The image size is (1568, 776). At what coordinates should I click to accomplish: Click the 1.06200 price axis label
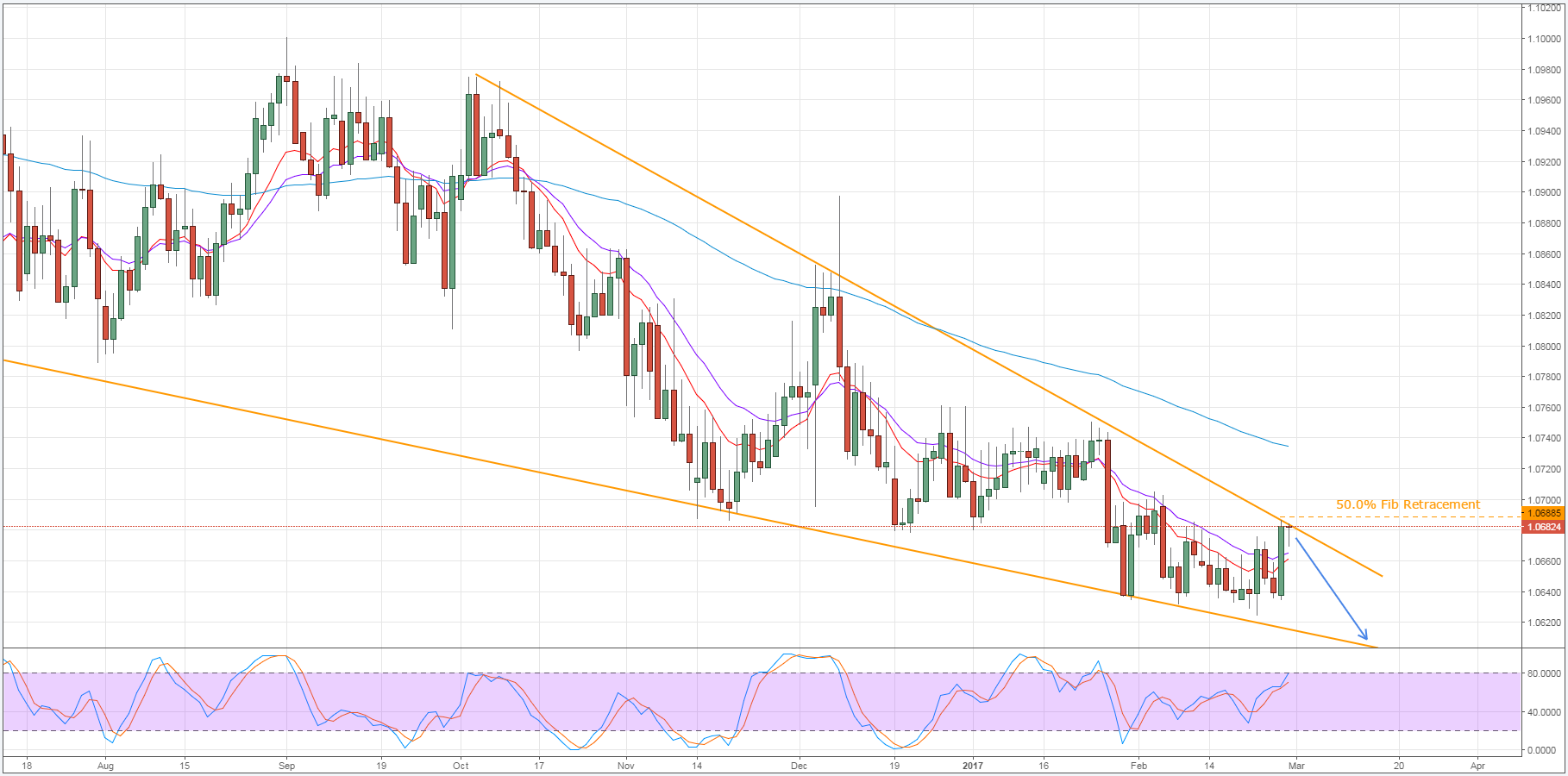click(1544, 623)
